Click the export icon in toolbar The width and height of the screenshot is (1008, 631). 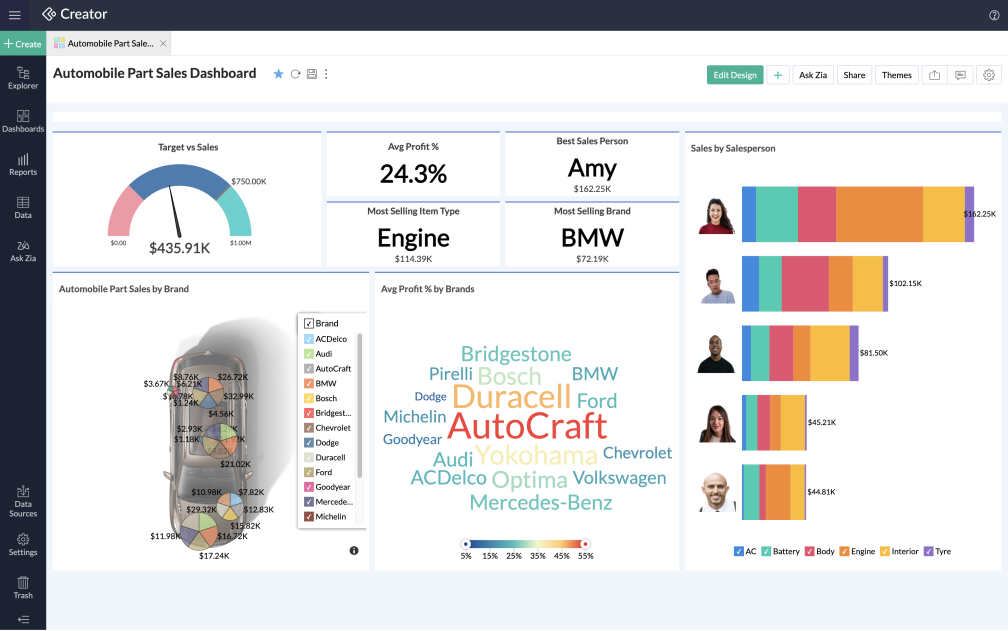coord(934,75)
